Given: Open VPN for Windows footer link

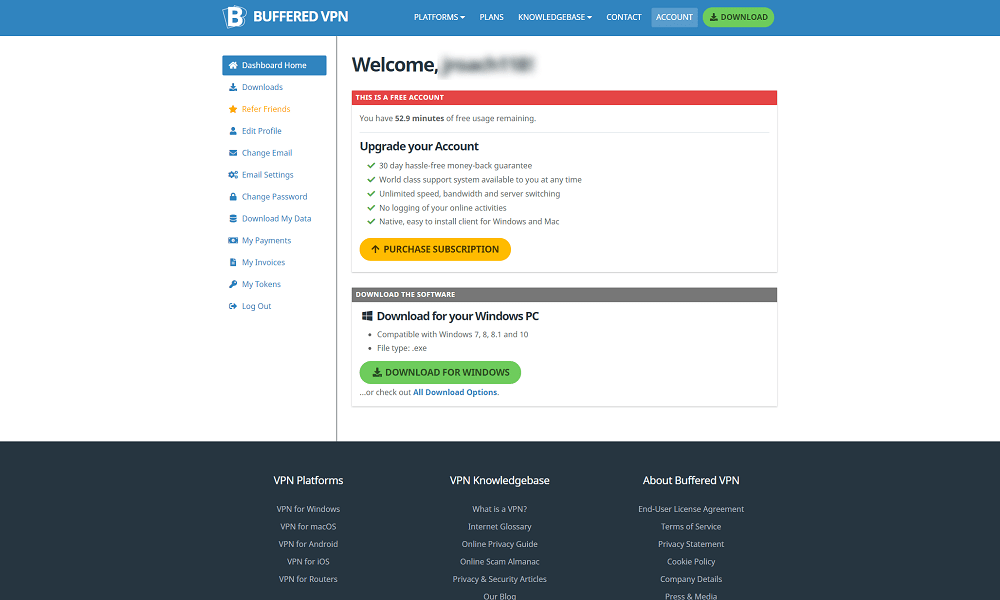Looking at the screenshot, I should [308, 509].
